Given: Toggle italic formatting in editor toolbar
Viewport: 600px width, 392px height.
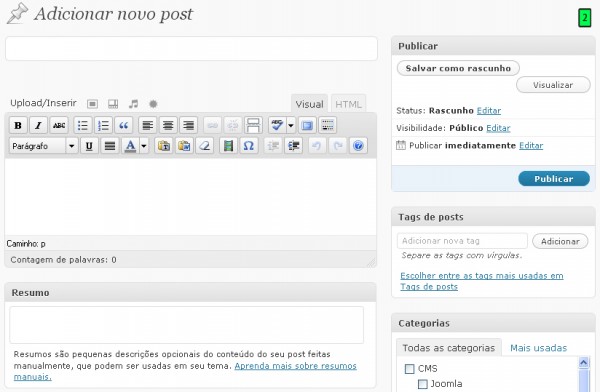Looking at the screenshot, I should 38,125.
